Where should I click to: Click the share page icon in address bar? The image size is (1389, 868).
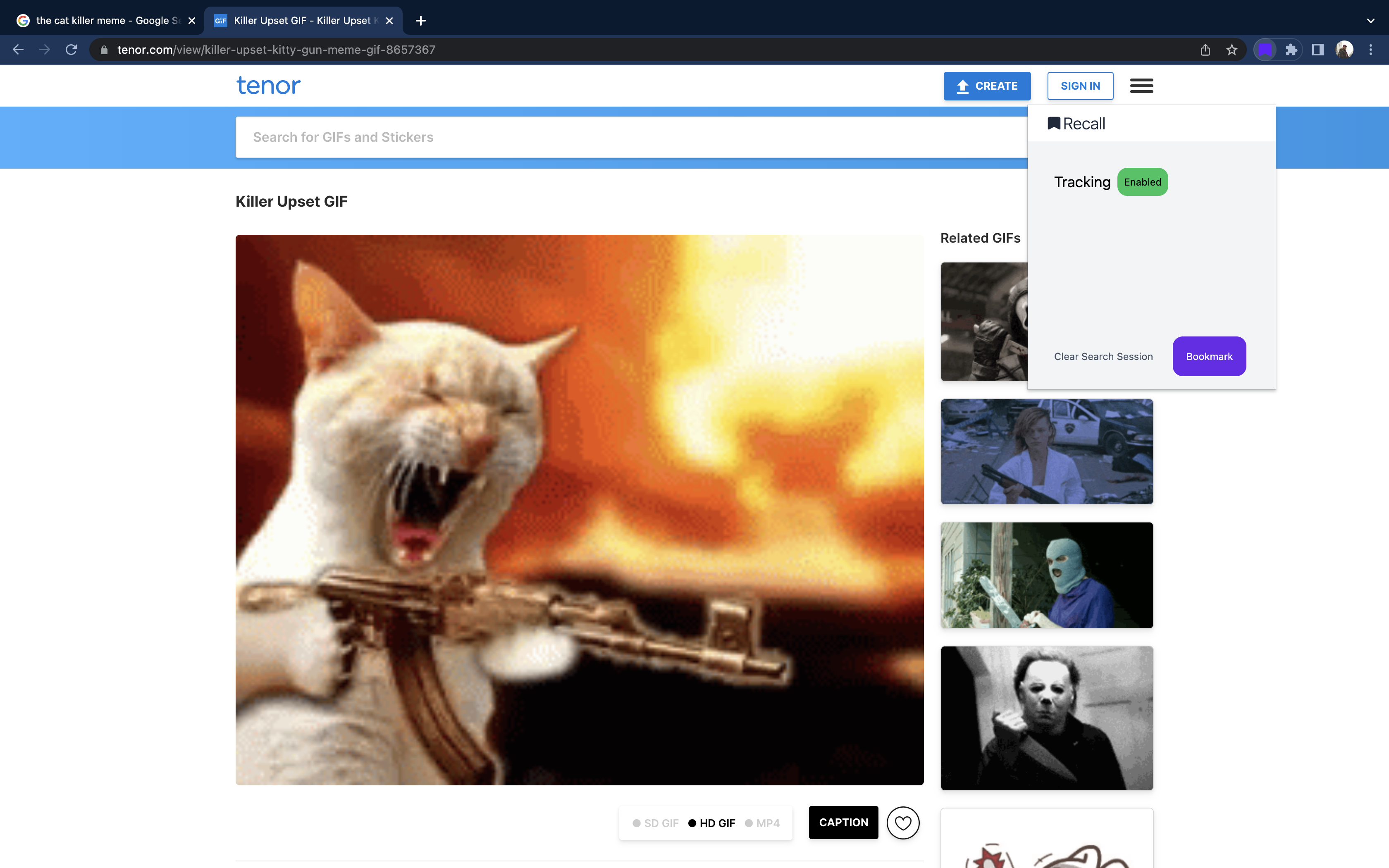coord(1205,50)
